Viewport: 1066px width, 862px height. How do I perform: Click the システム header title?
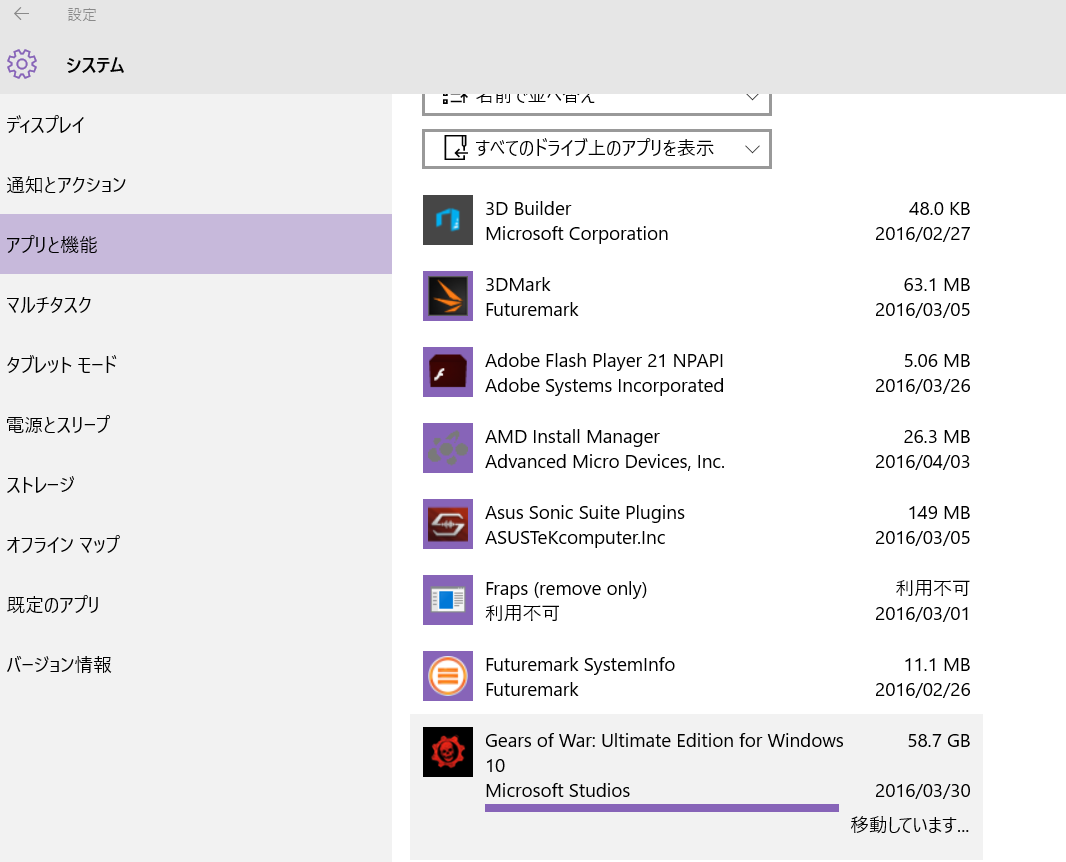[x=94, y=65]
